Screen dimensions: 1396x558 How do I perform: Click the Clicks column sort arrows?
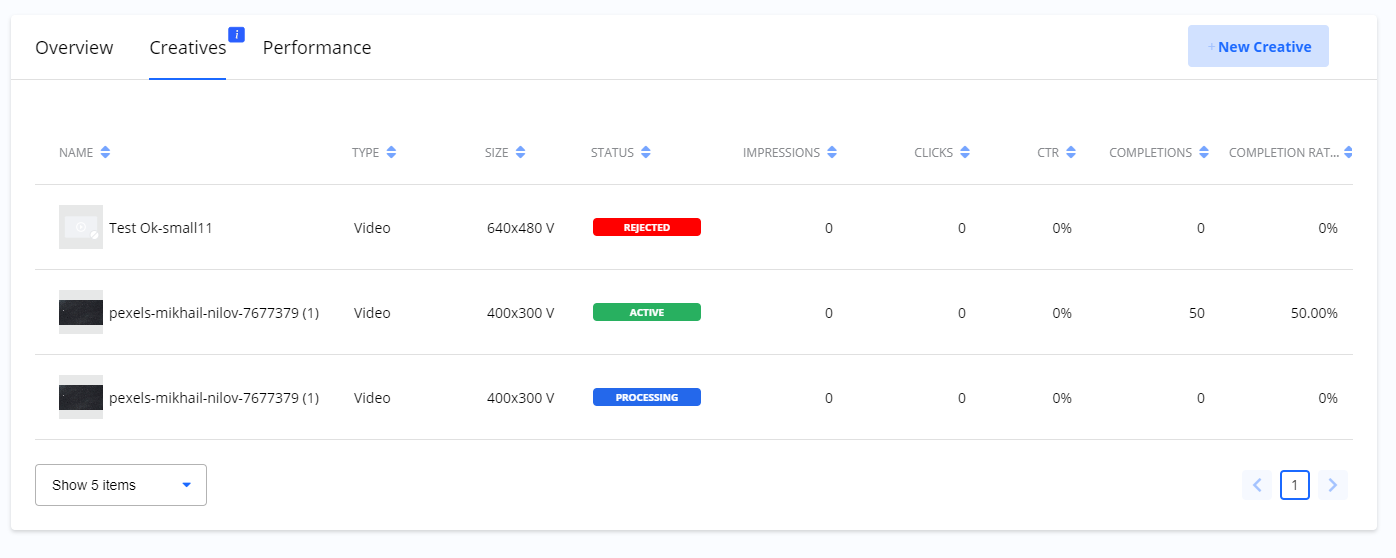pos(965,153)
